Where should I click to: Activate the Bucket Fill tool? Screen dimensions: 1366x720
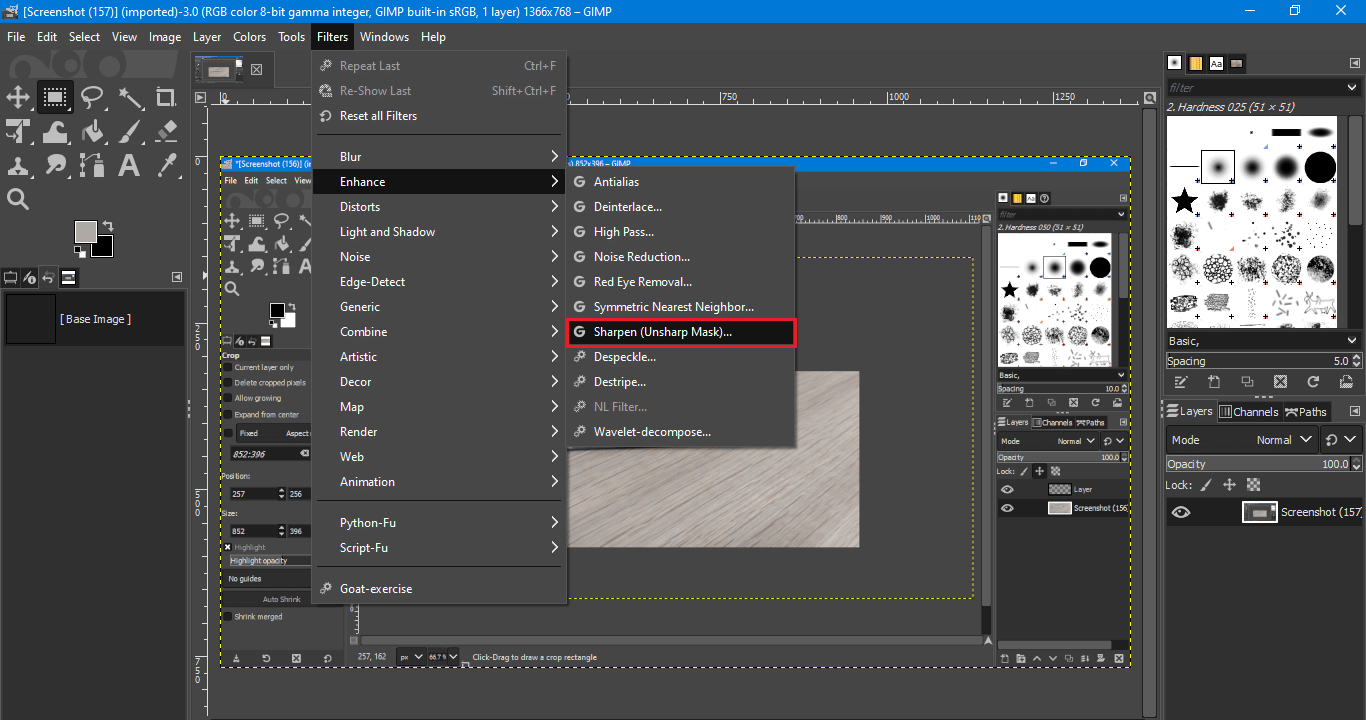(93, 131)
